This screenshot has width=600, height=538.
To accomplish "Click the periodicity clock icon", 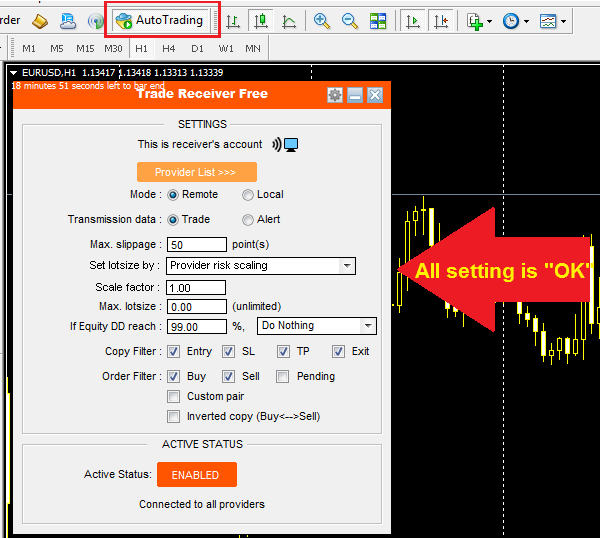I will pyautogui.click(x=511, y=21).
